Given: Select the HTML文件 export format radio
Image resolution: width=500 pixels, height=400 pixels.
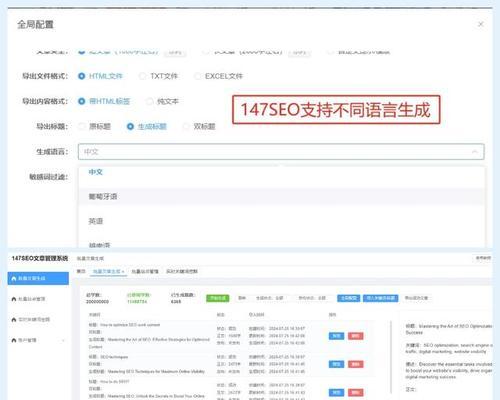Looking at the screenshot, I should [82, 76].
